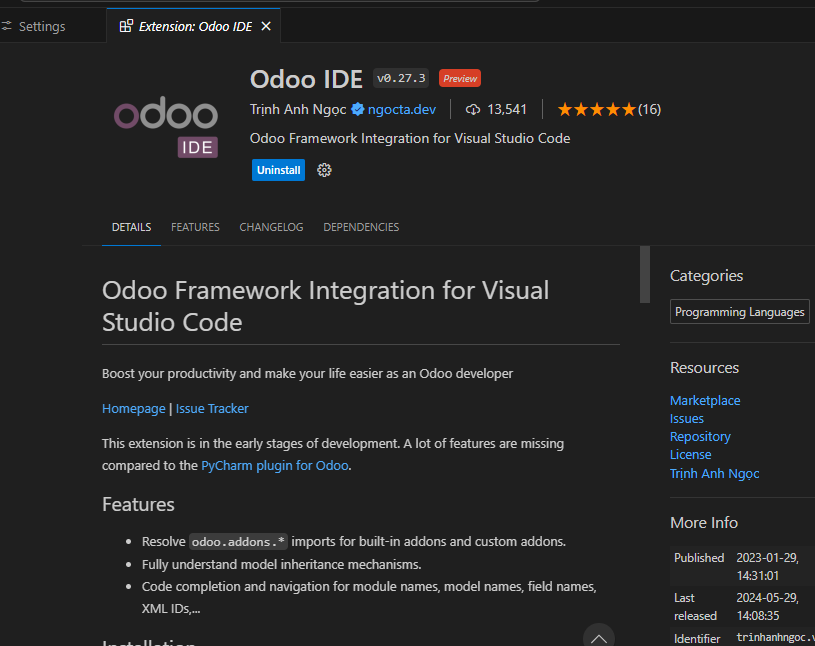The image size is (815, 646).
Task: Click the five-star rating
Action: 597,109
